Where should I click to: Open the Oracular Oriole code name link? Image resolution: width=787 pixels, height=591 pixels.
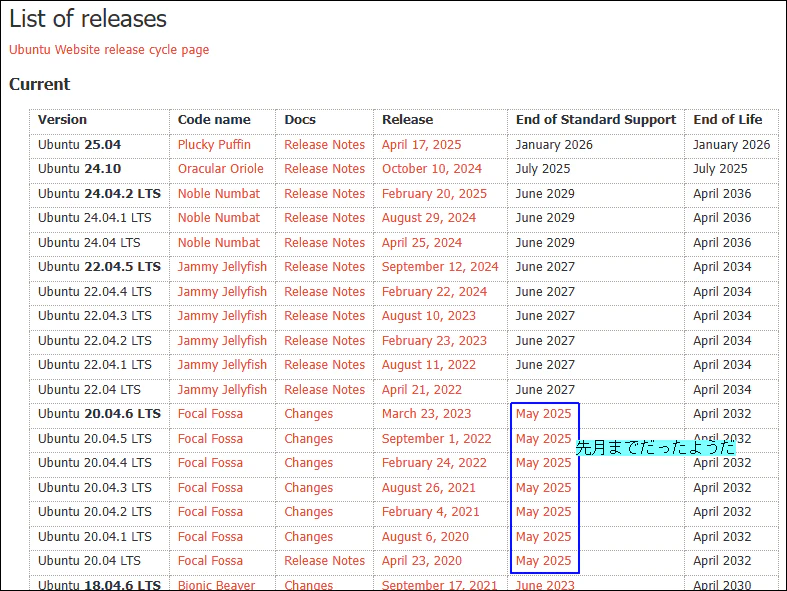[220, 169]
